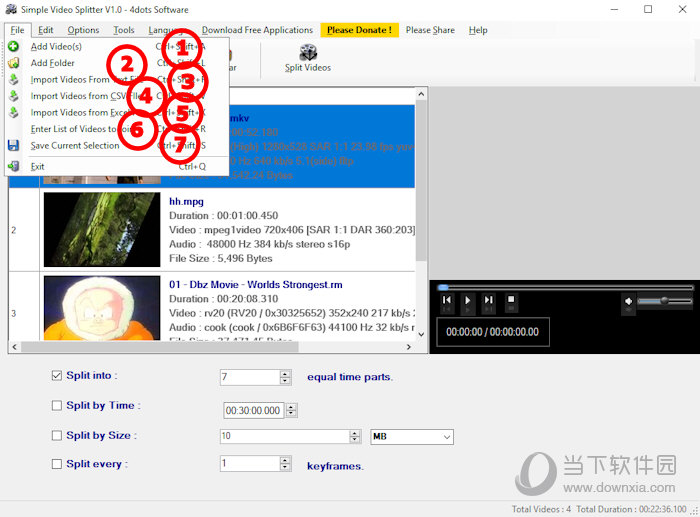
Task: Enable the Split every keyframes checkbox
Action: 57,464
